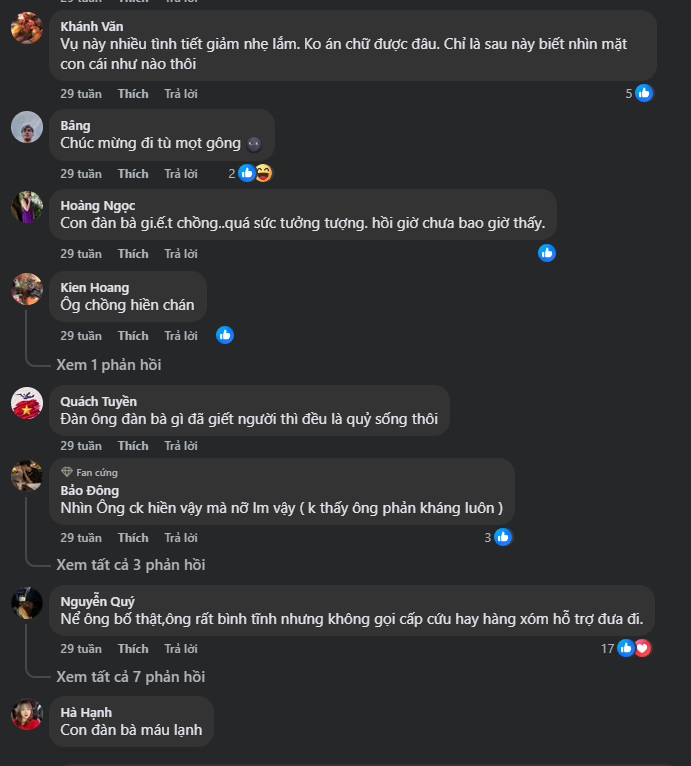Toggle Thích on Nguyễn Quý's comment

pyautogui.click(x=133, y=649)
